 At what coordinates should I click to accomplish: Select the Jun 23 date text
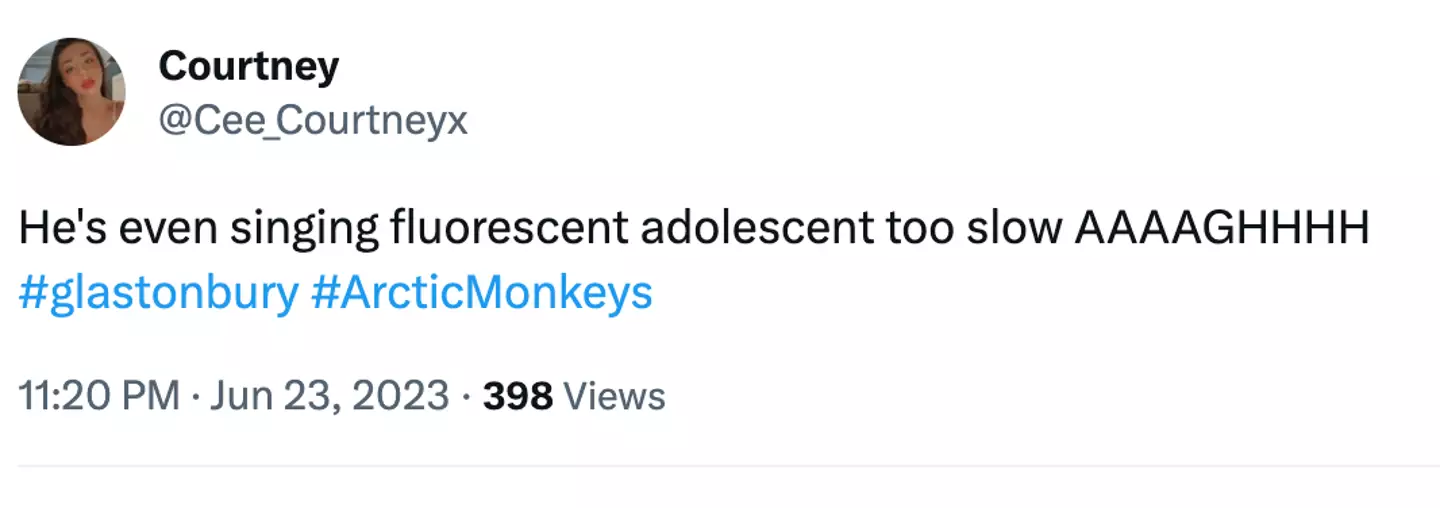tap(270, 396)
